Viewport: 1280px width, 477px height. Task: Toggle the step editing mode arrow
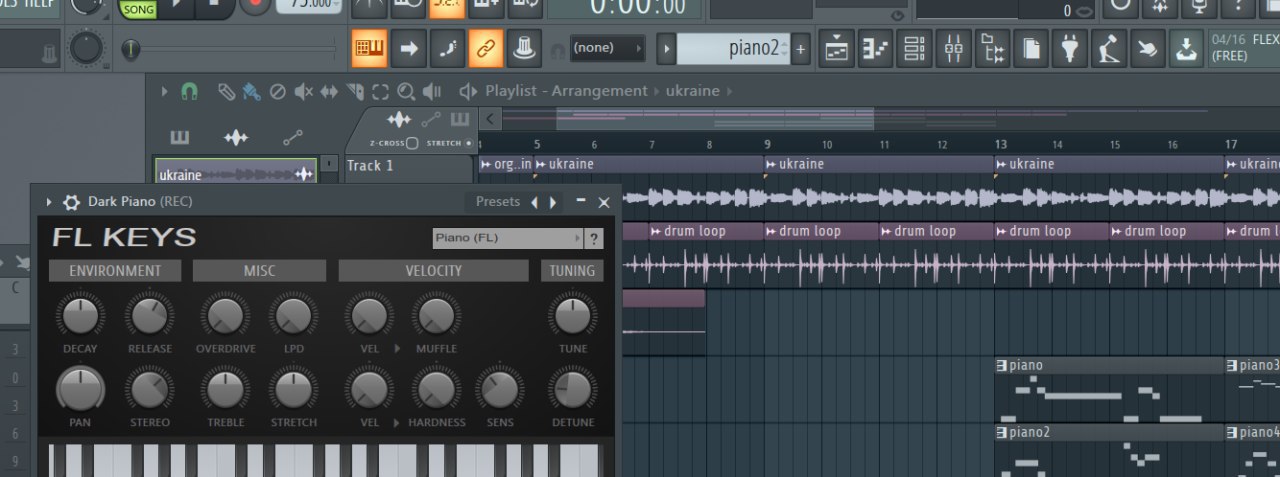408,48
